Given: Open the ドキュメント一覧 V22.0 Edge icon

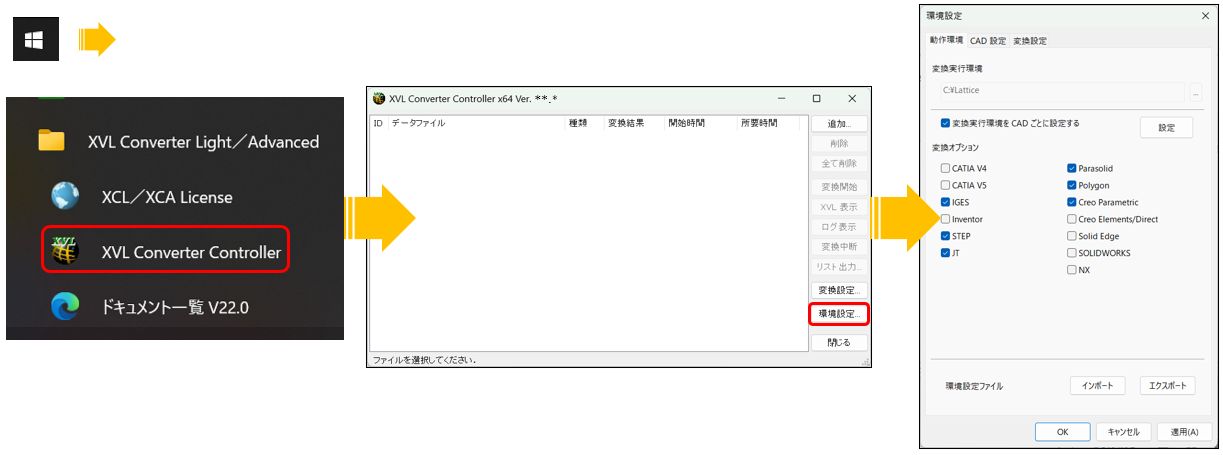Looking at the screenshot, I should (65, 308).
